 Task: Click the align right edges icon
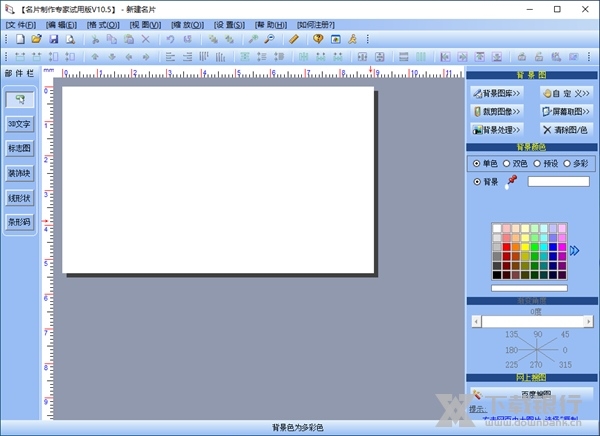pos(188,57)
